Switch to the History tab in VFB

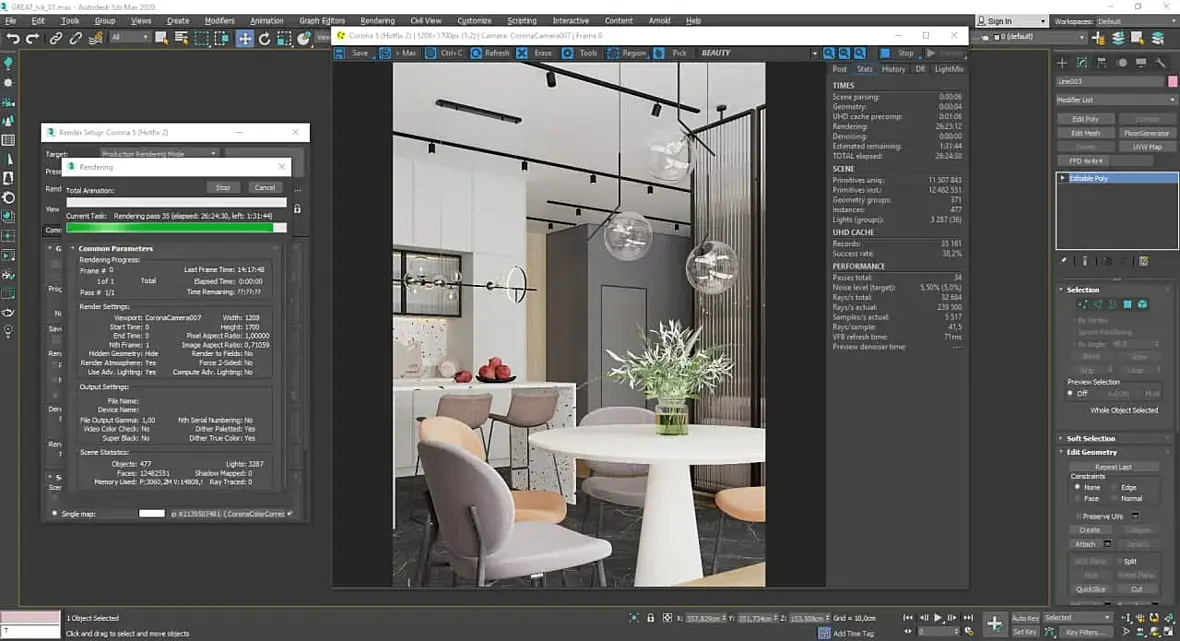893,69
